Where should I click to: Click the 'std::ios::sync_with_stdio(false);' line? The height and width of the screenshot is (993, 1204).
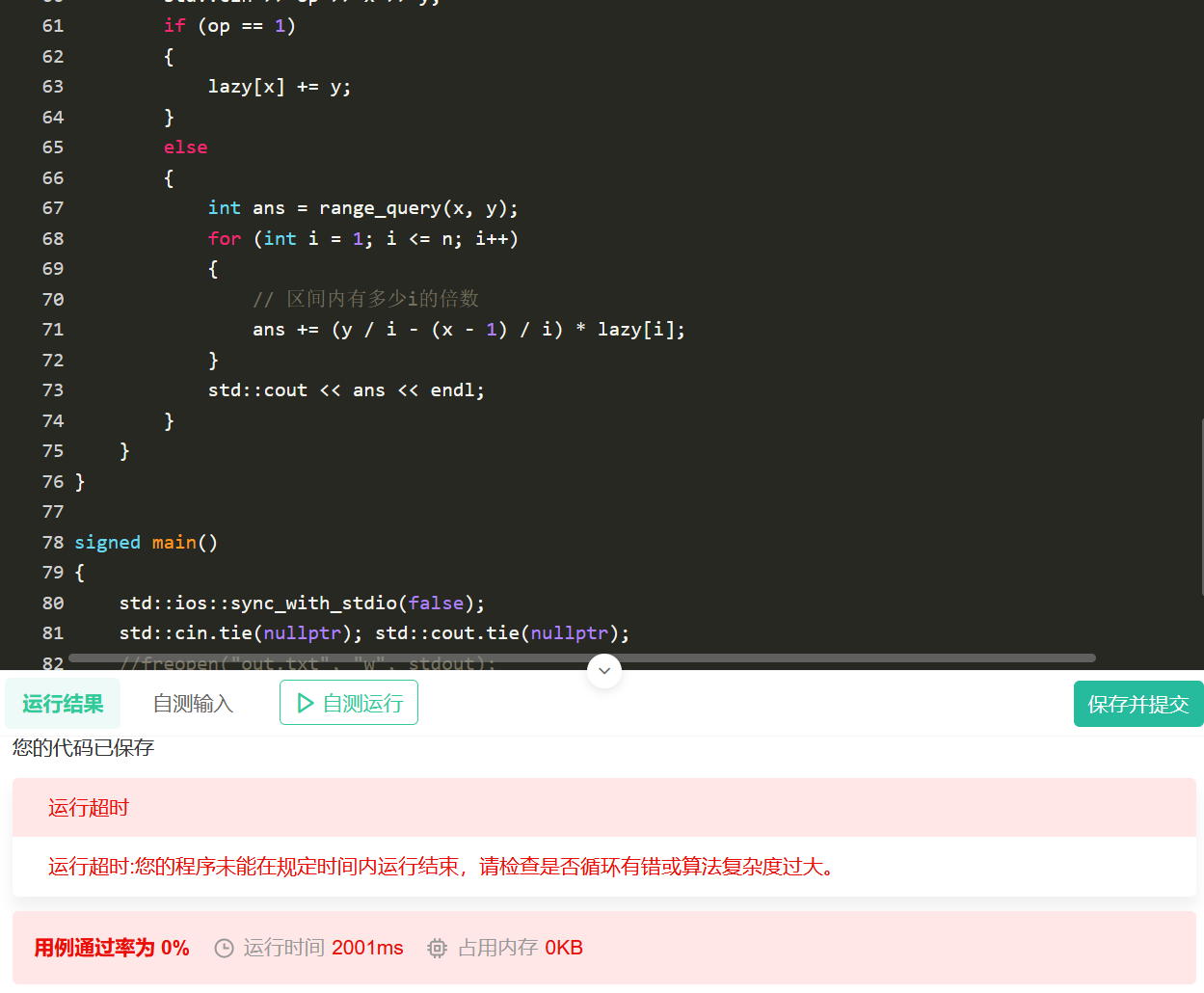tap(302, 604)
